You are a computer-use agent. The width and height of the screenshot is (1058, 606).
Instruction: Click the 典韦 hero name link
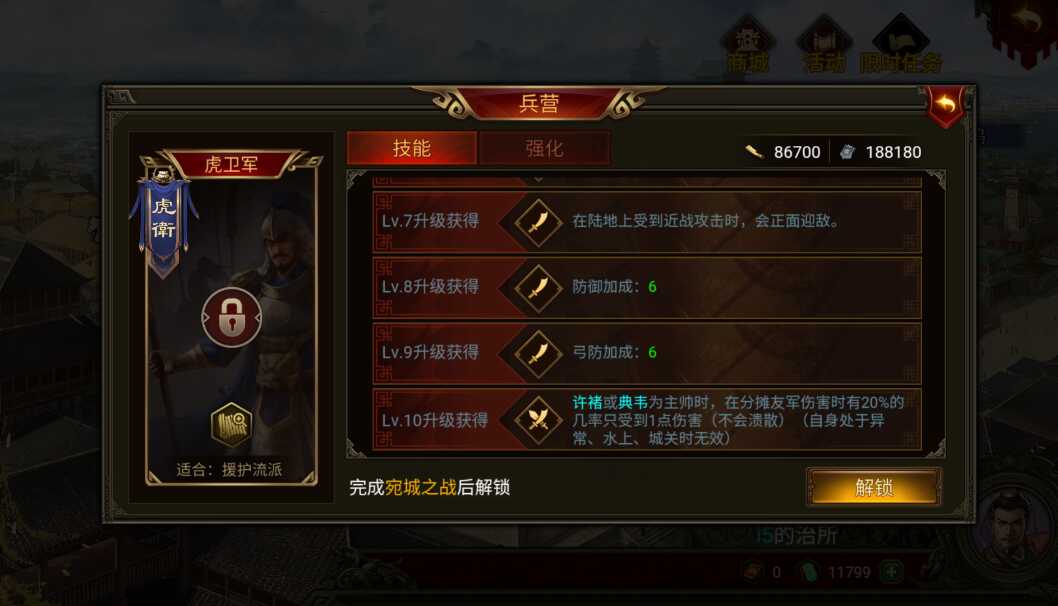click(x=632, y=402)
